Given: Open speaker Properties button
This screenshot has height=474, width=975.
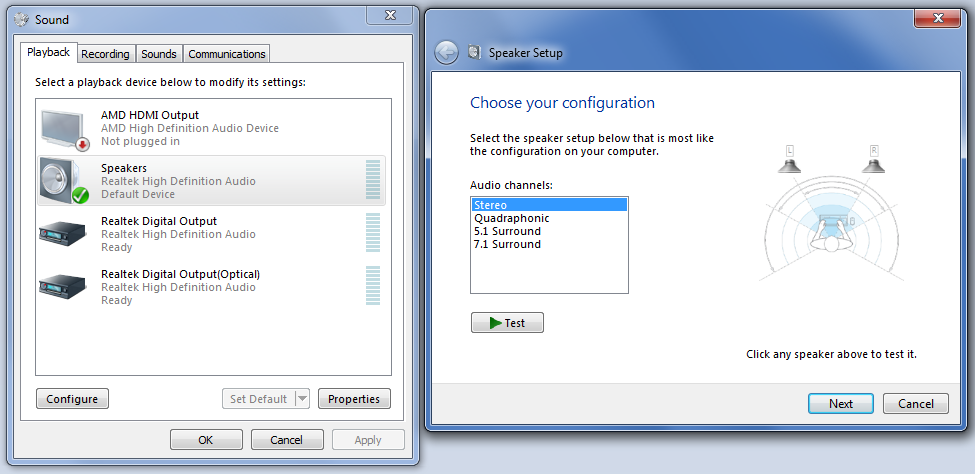Looking at the screenshot, I should [x=354, y=399].
